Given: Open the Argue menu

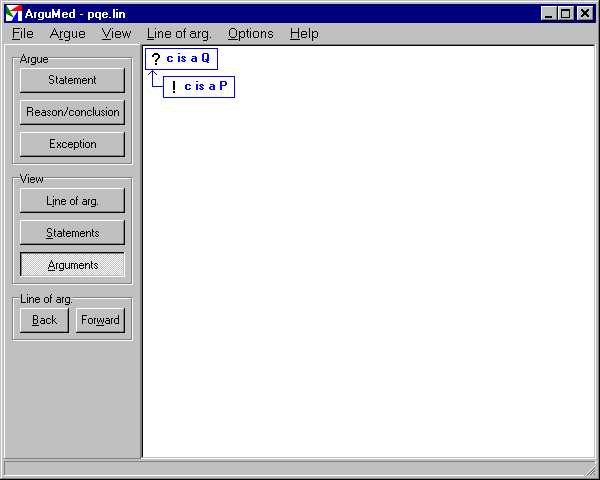Looking at the screenshot, I should (67, 34).
